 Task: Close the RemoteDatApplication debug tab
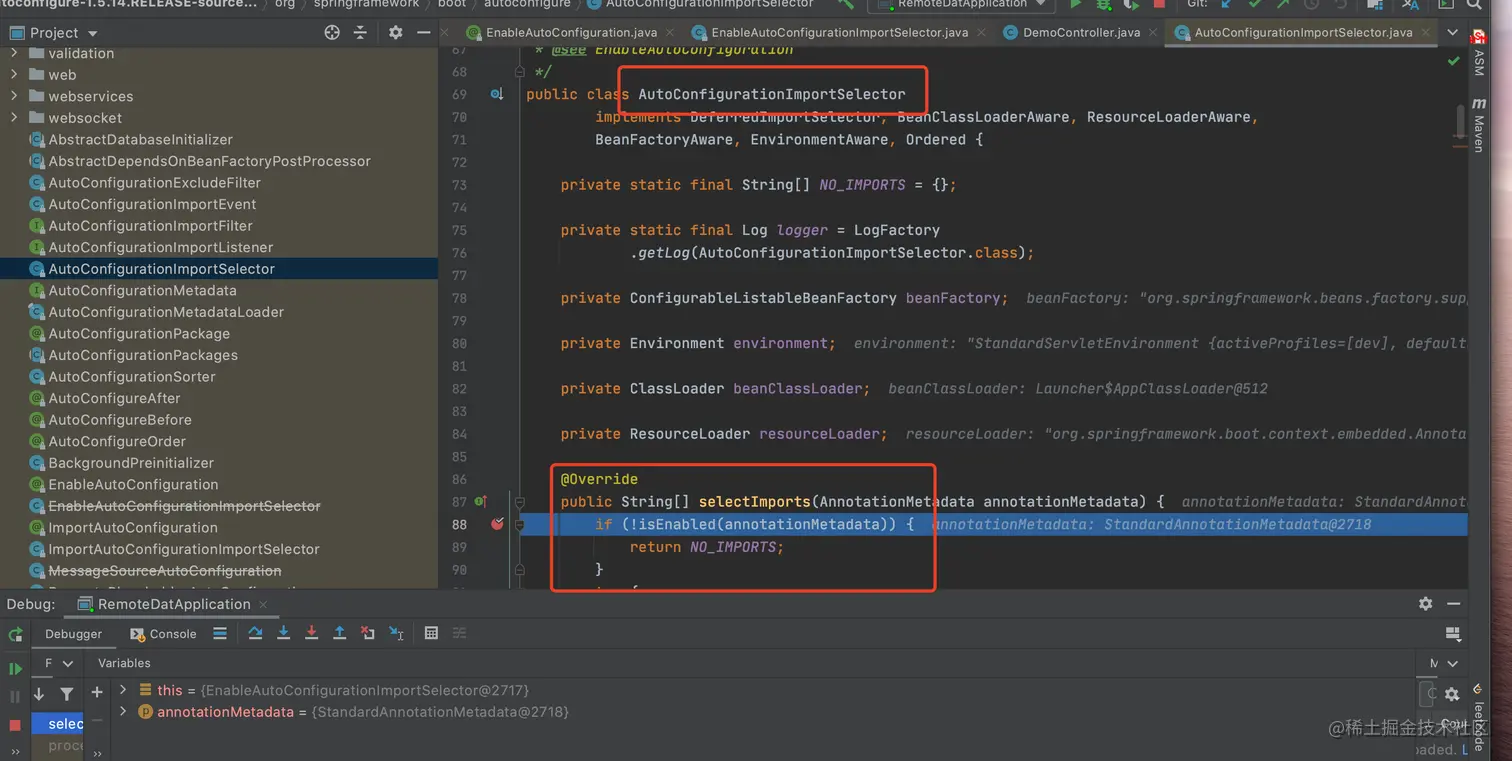click(264, 604)
